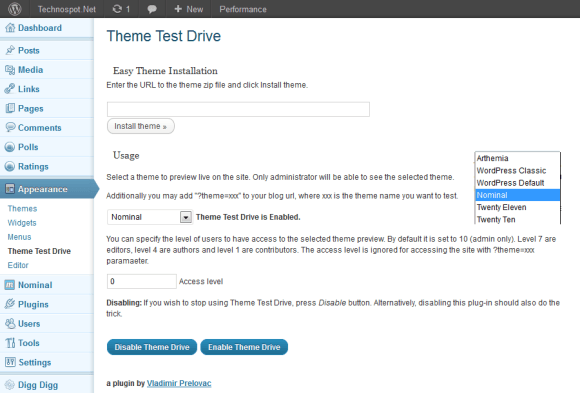Click the WordPress logo icon
This screenshot has height=393, width=580.
coord(15,9)
